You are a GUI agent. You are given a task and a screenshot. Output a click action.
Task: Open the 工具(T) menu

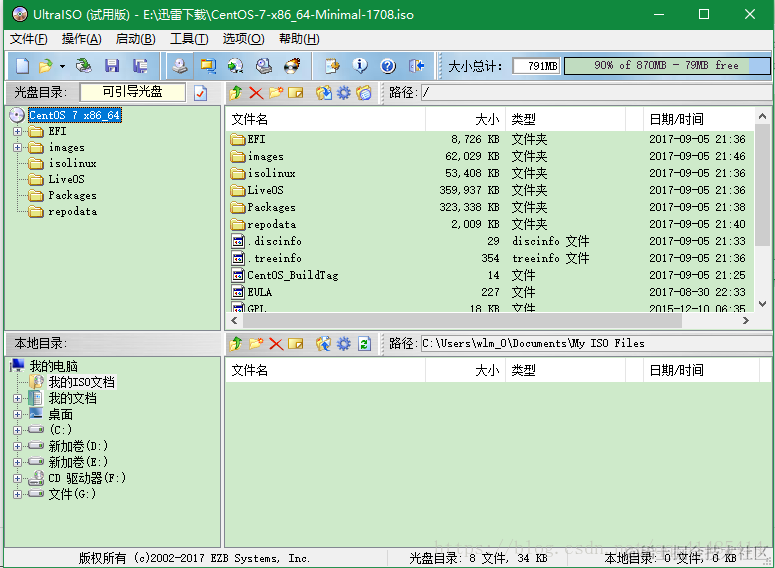coord(189,39)
